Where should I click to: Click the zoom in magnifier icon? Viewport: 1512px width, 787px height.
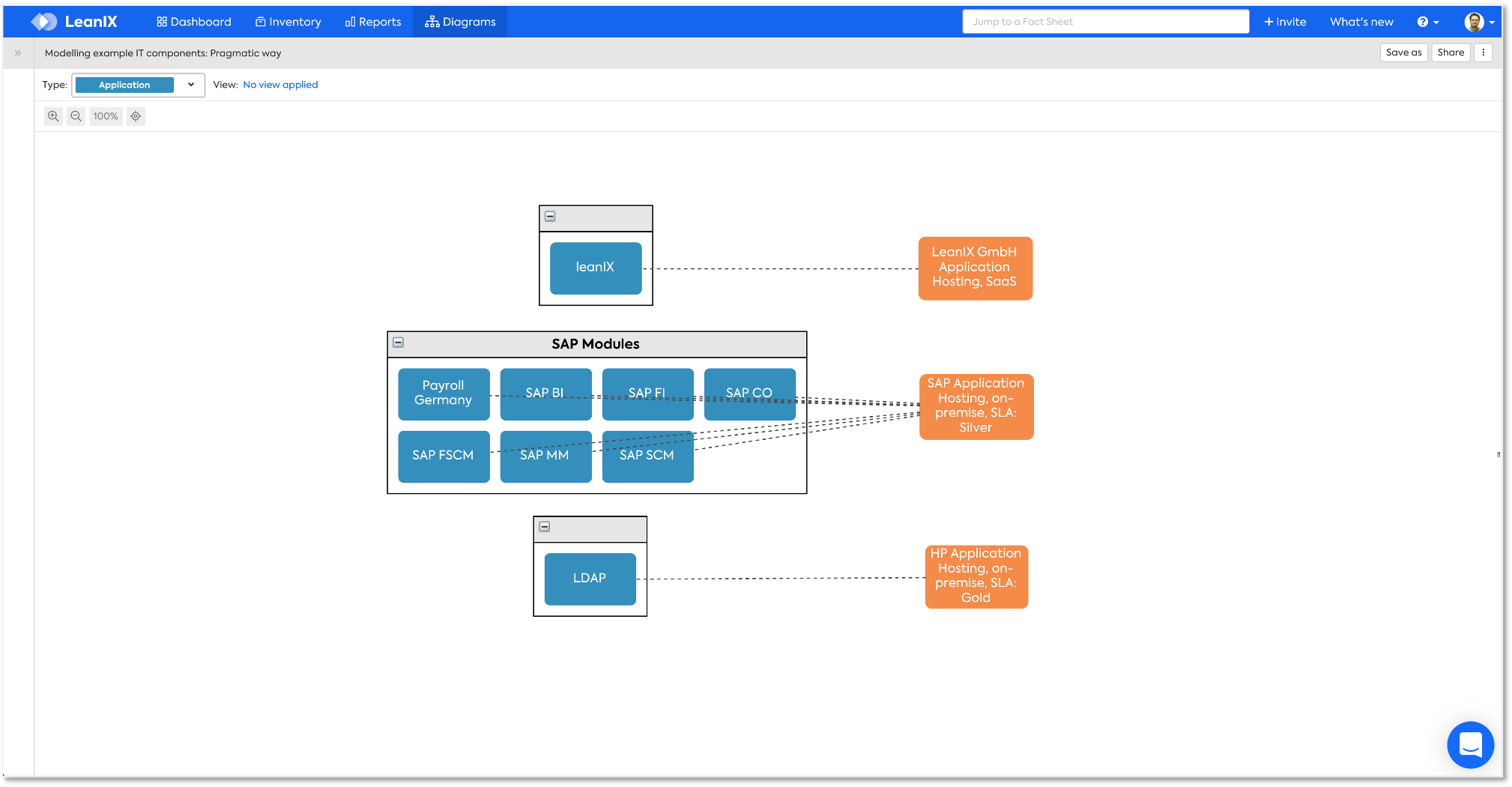tap(53, 116)
